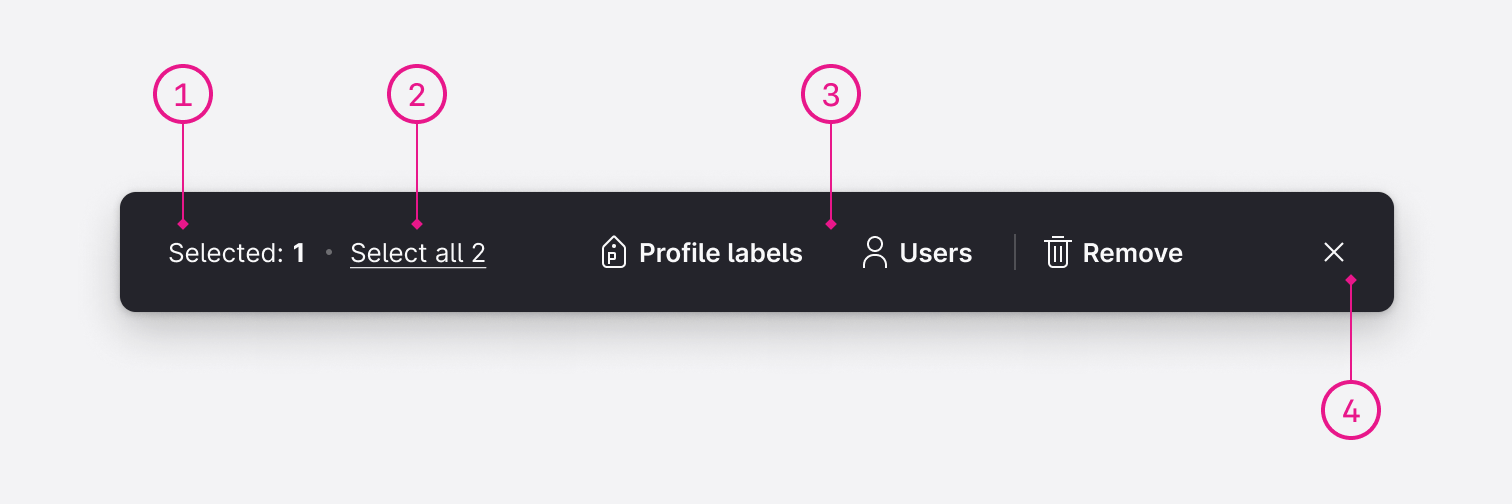The height and width of the screenshot is (504, 1512).
Task: Click the pink diamond pointer above 'Selected'
Action: coord(183,224)
